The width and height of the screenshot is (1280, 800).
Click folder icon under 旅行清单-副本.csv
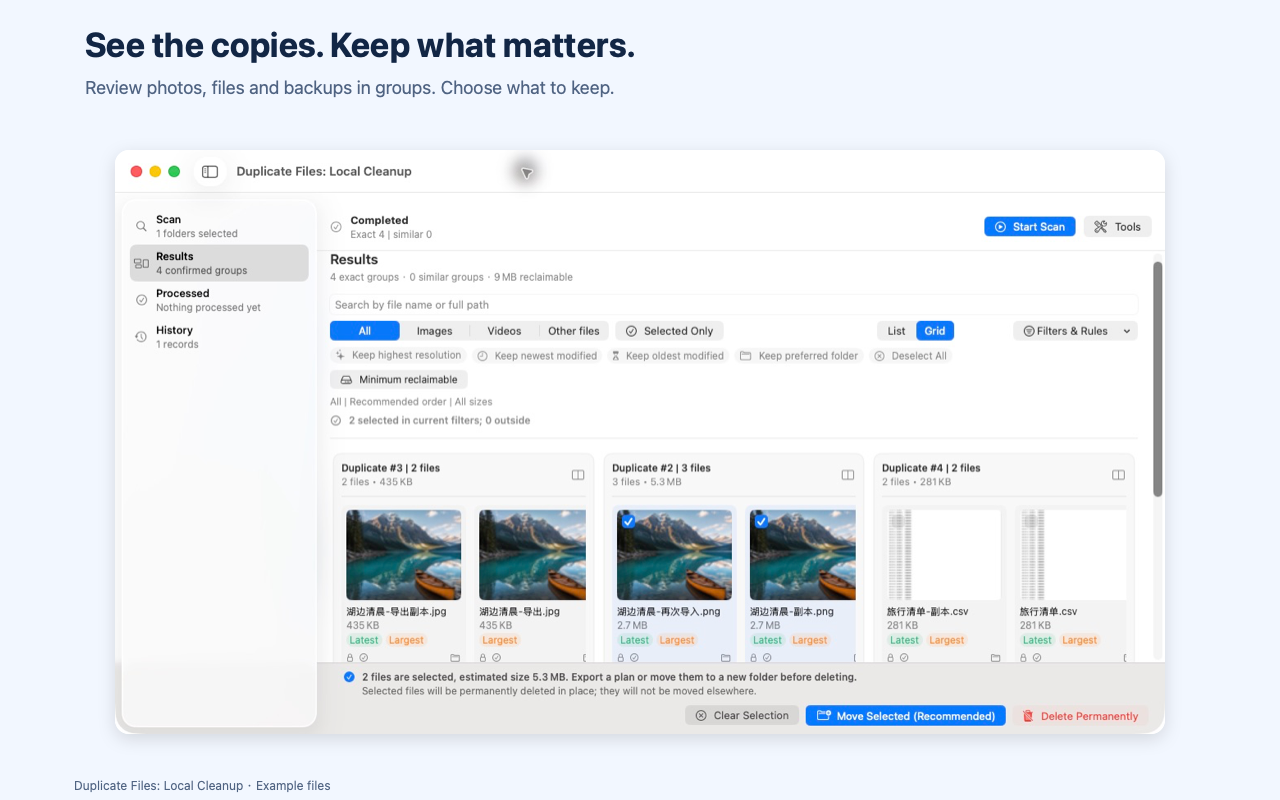[x=996, y=658]
